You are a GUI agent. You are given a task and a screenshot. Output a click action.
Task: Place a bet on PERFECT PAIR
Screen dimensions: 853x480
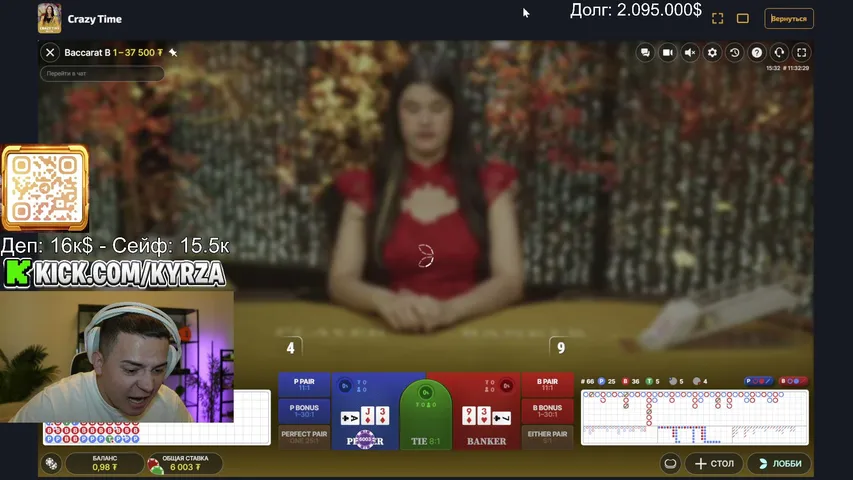click(304, 437)
